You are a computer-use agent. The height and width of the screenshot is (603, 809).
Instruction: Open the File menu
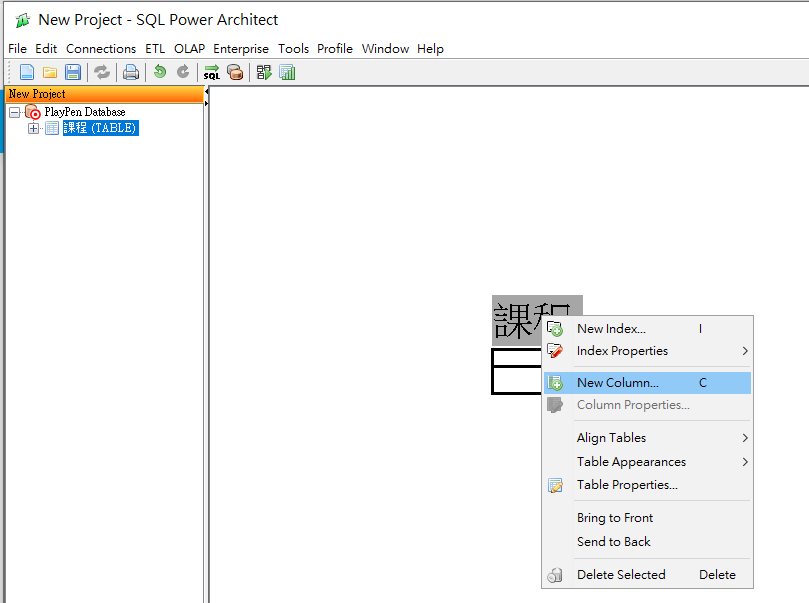coord(18,48)
